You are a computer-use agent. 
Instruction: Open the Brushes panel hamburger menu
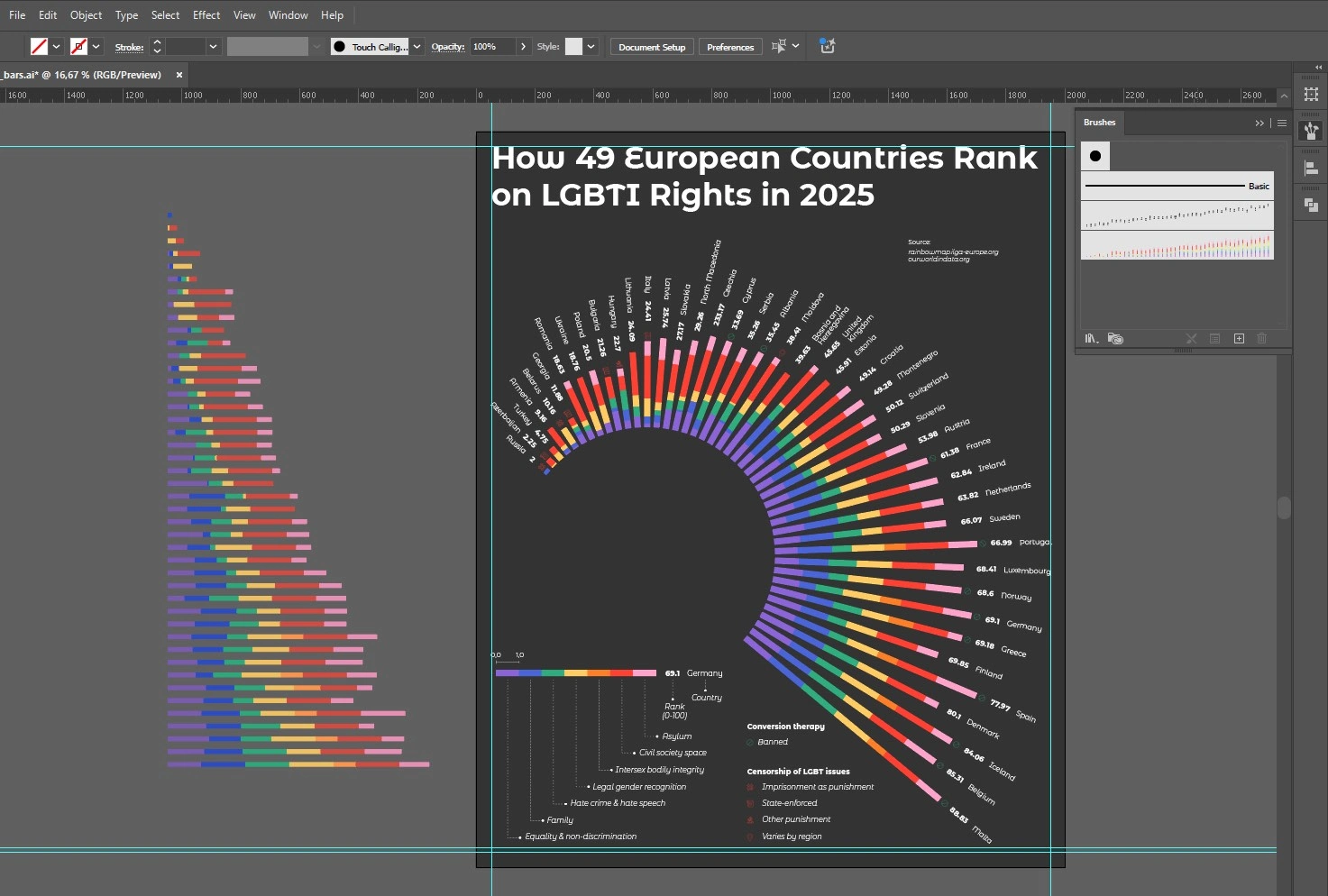(1282, 123)
